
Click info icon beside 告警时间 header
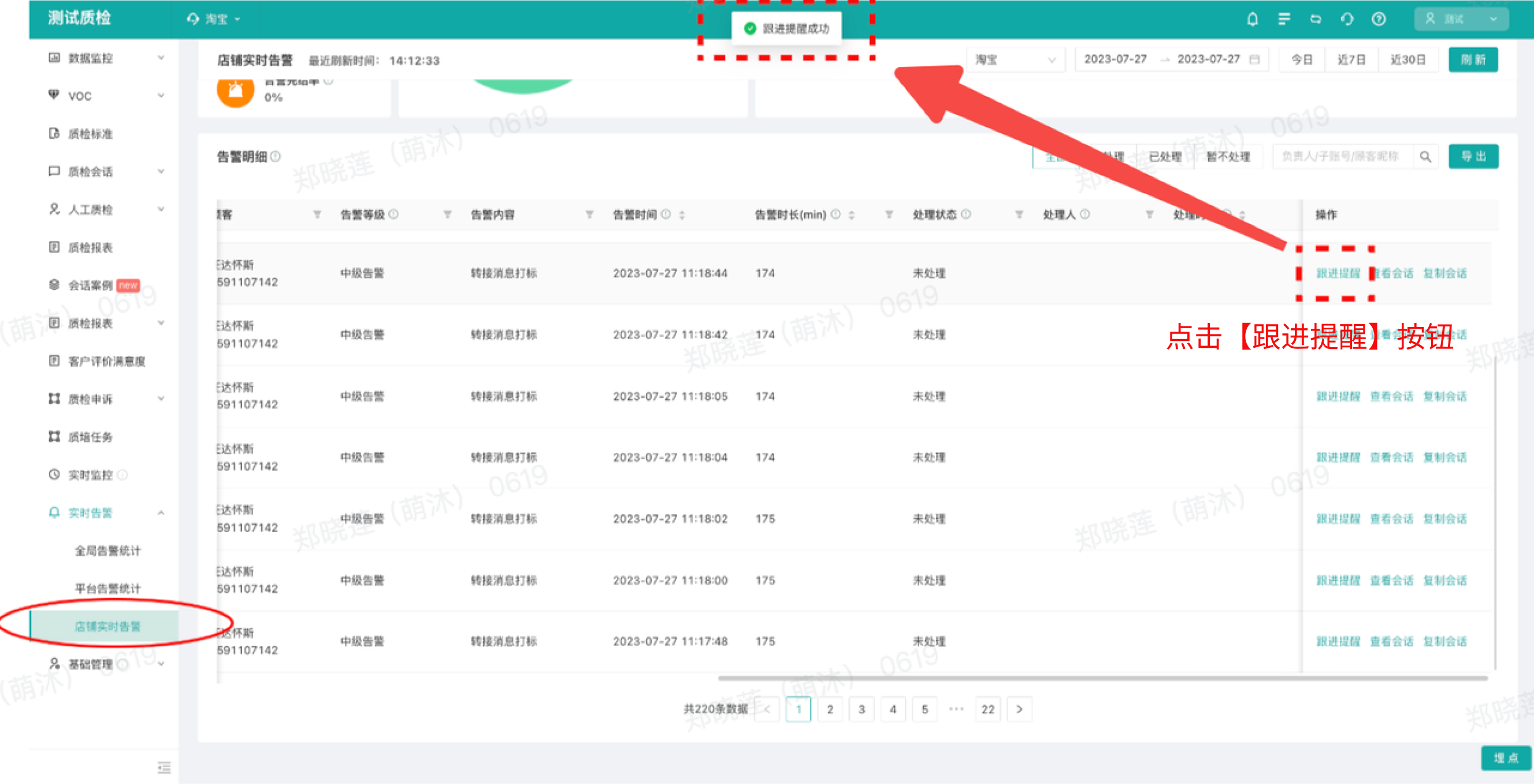[x=666, y=214]
